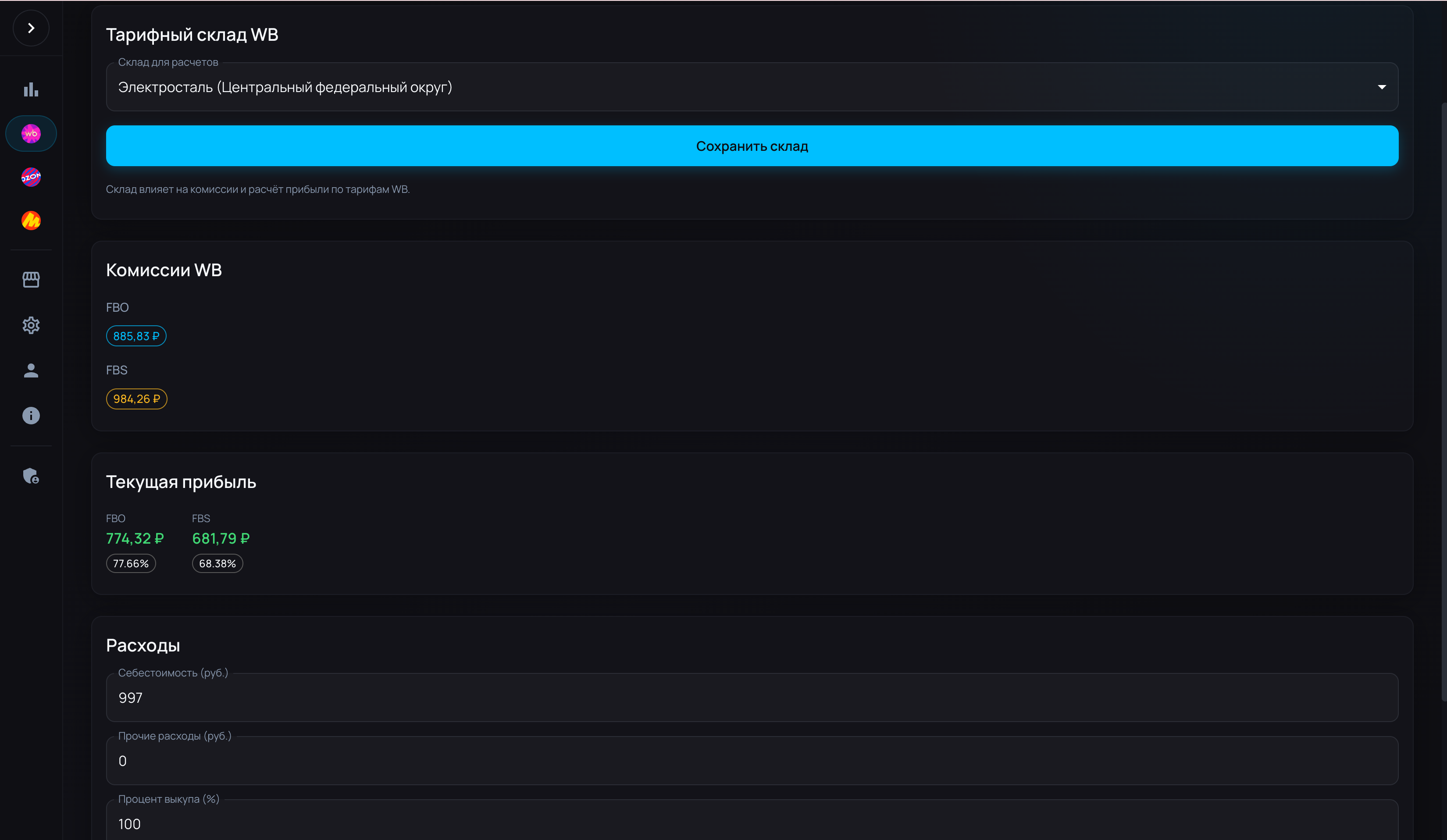Expand the sidebar with chevron arrow
Viewport: 1447px width, 840px height.
pos(31,28)
